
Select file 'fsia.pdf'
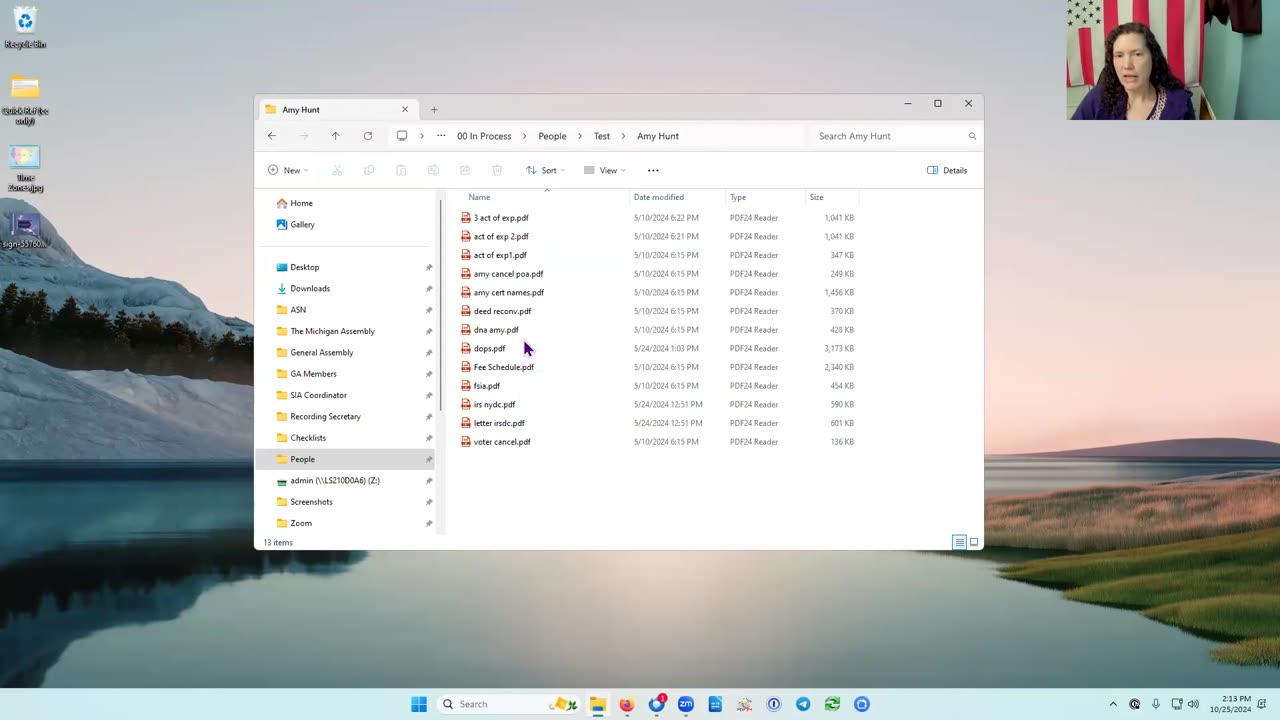click(x=487, y=386)
